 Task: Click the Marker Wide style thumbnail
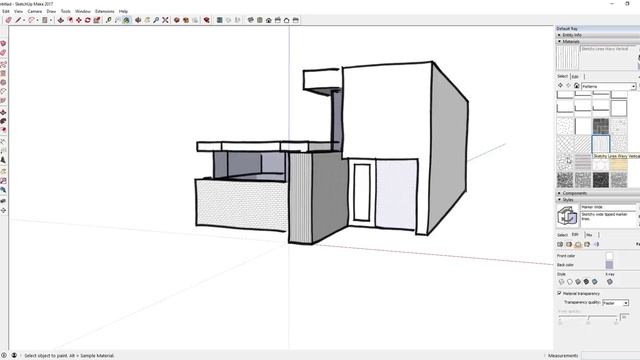coord(567,216)
